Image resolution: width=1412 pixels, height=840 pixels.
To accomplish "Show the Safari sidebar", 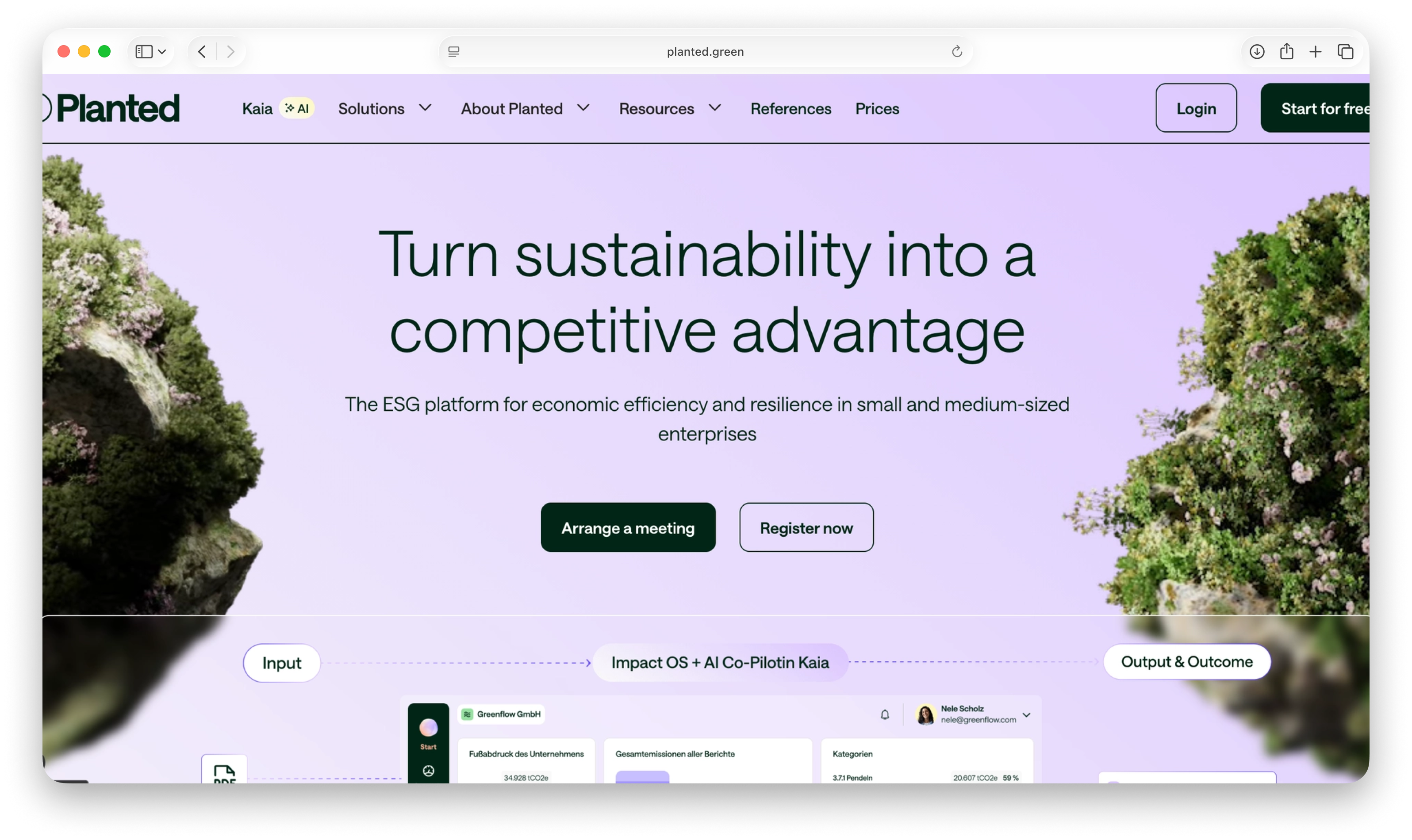I will (144, 52).
